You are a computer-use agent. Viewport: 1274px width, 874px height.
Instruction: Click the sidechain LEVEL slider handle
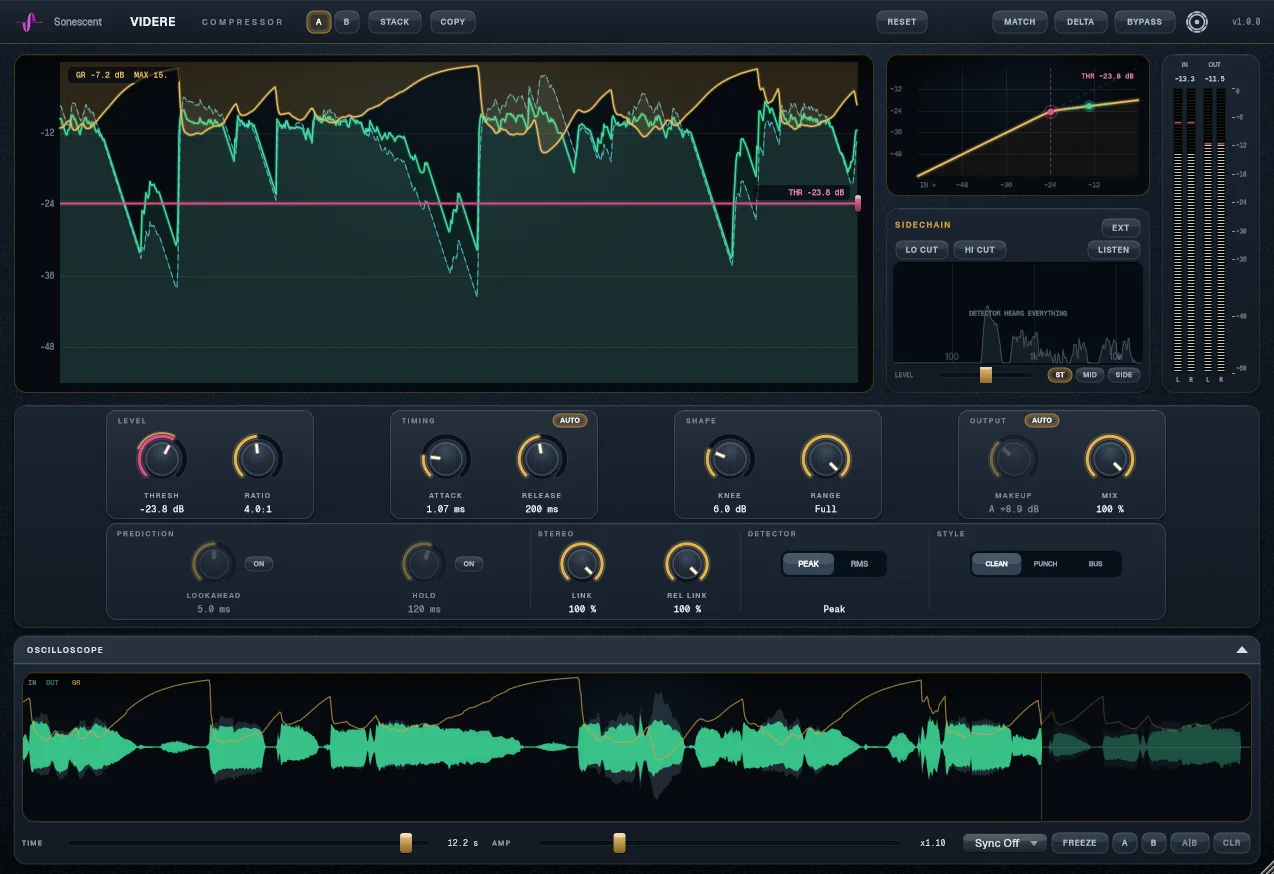point(986,375)
